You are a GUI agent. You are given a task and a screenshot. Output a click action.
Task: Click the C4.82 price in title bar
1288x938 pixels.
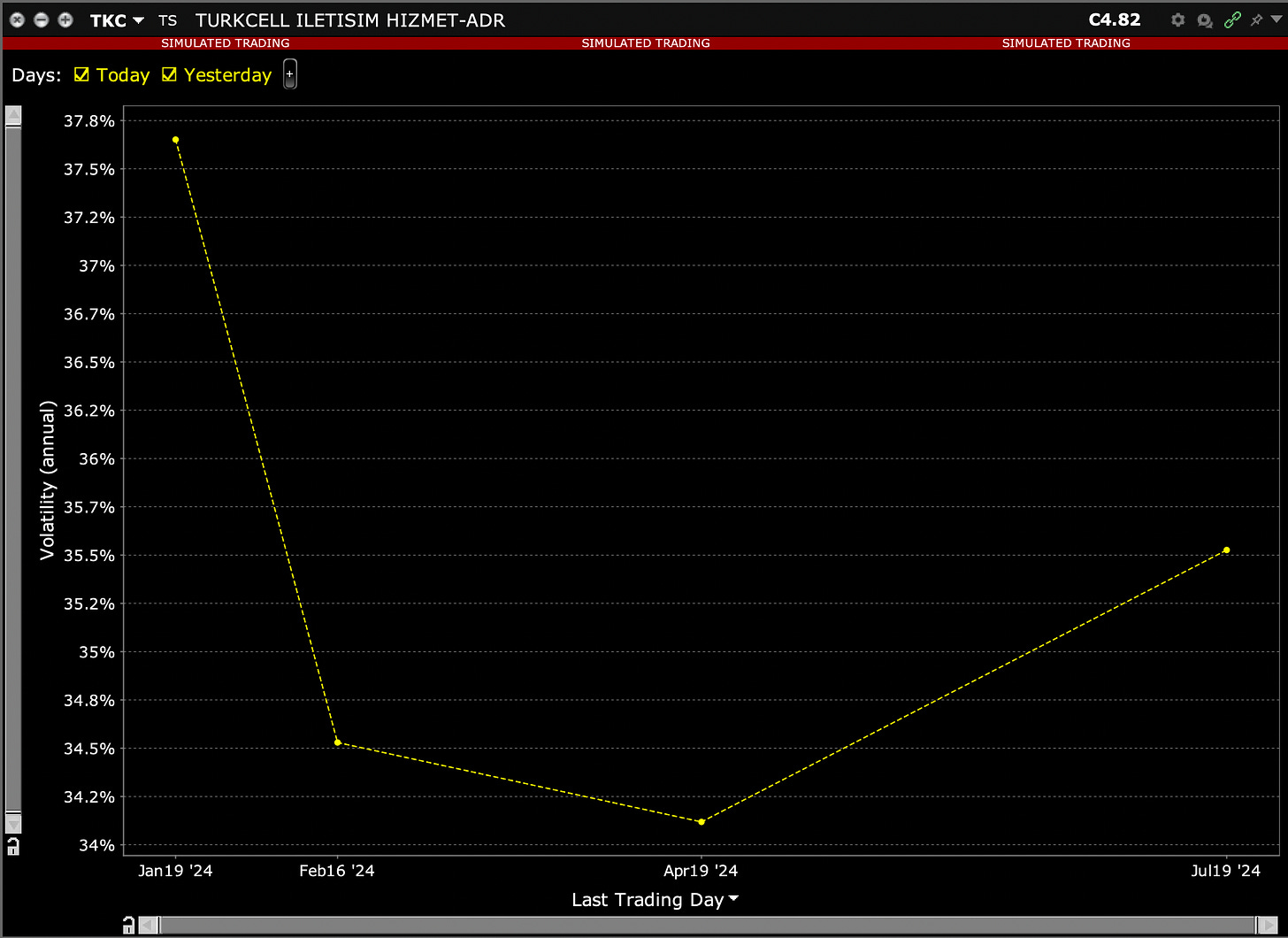[x=1115, y=19]
